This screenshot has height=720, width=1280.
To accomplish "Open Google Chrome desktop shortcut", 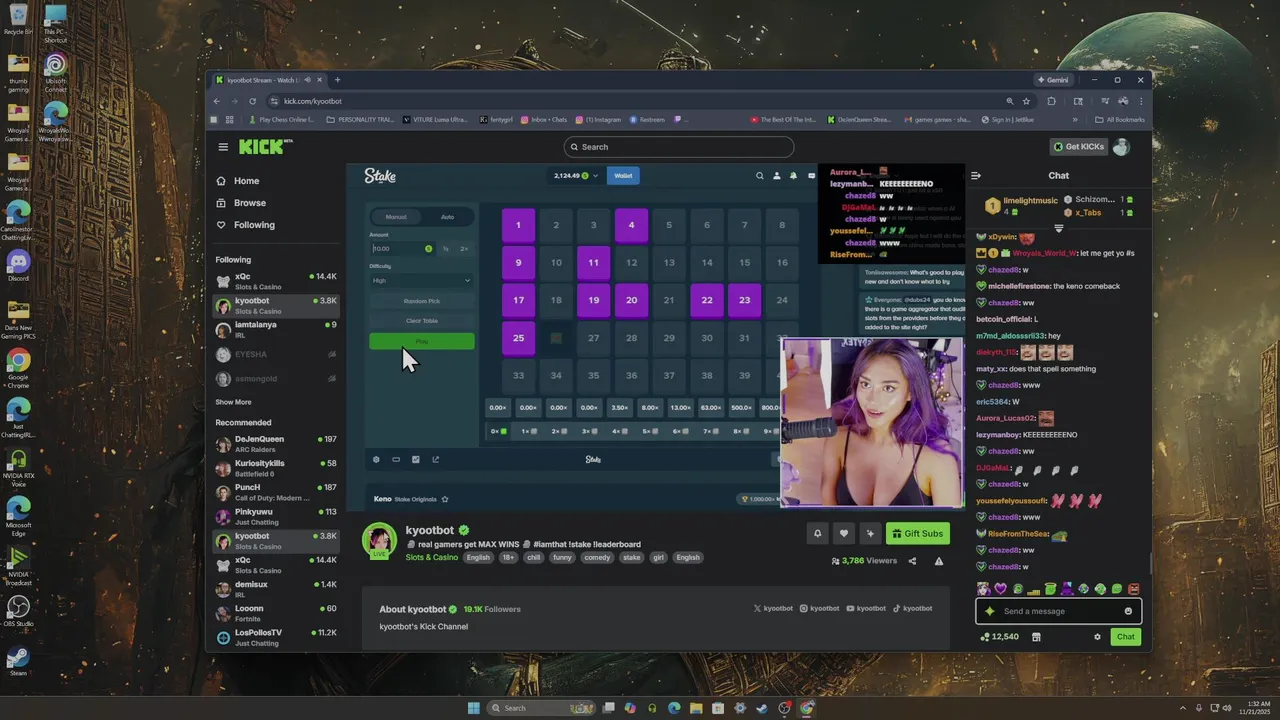I will point(18,367).
